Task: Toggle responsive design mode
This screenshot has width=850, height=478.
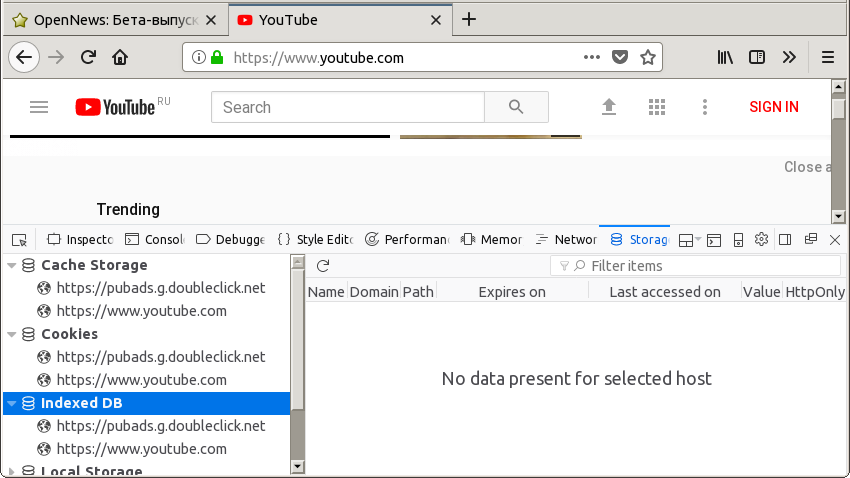Action: tap(738, 239)
